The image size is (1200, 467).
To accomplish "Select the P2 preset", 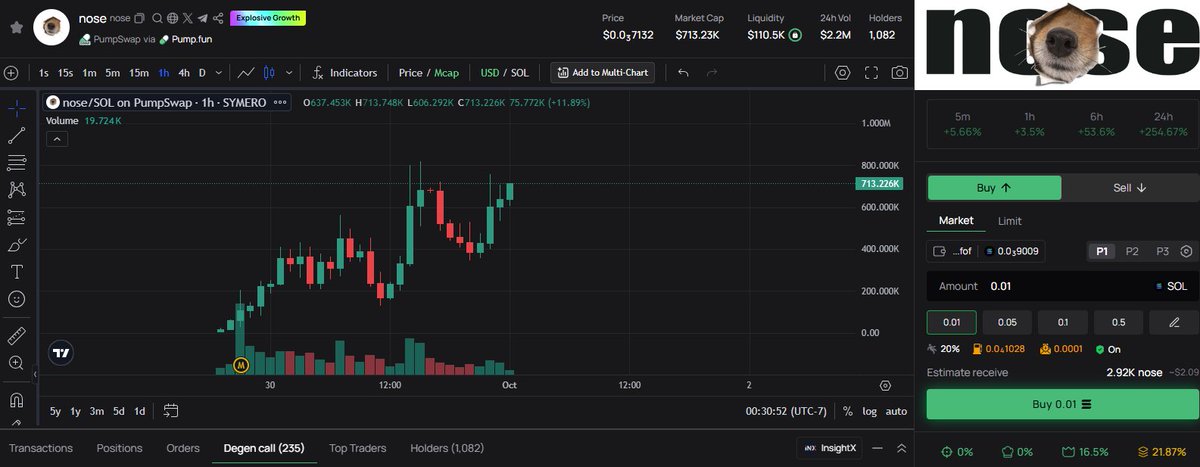I will (1132, 251).
